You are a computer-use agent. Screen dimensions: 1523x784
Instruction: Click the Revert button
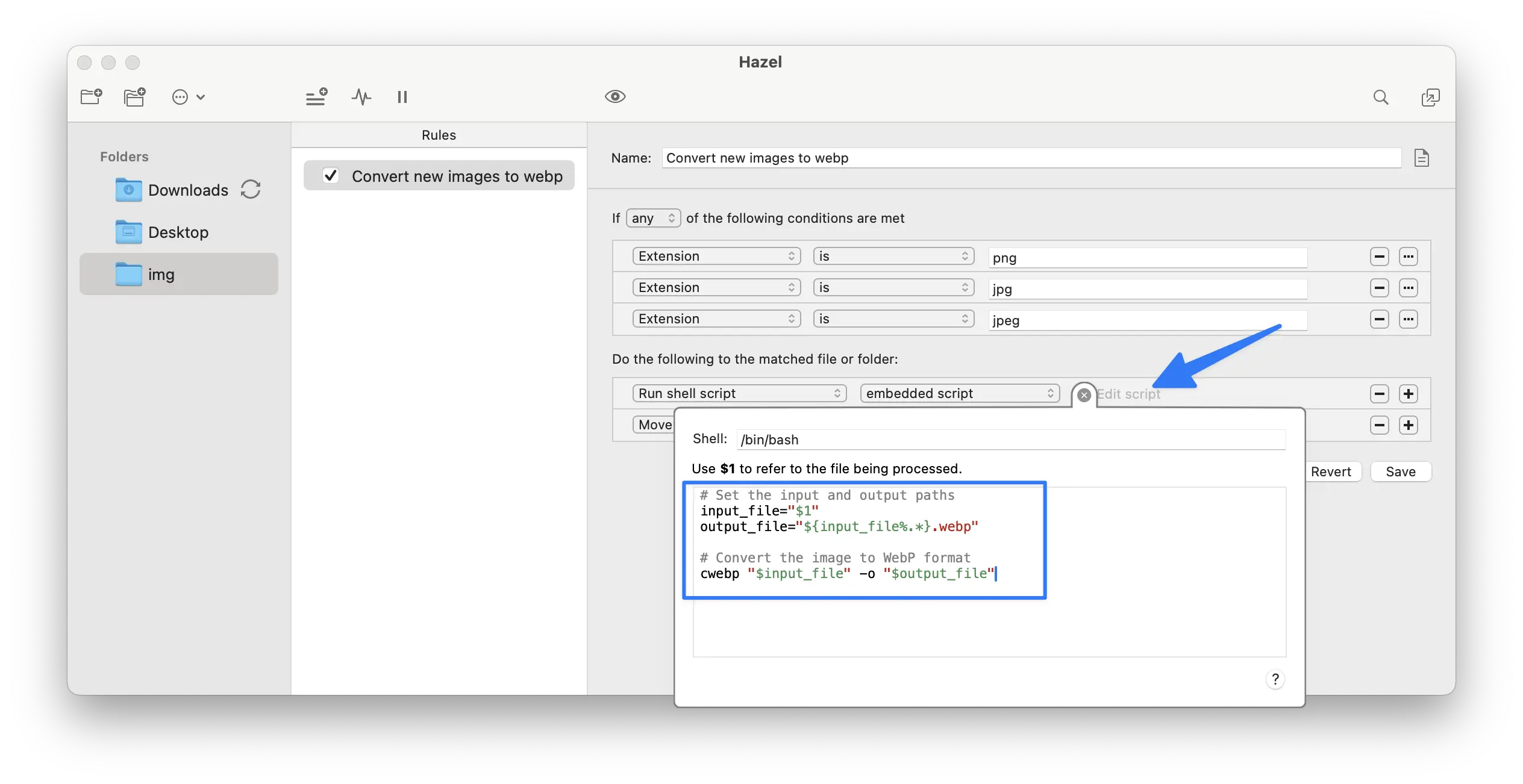[1333, 471]
